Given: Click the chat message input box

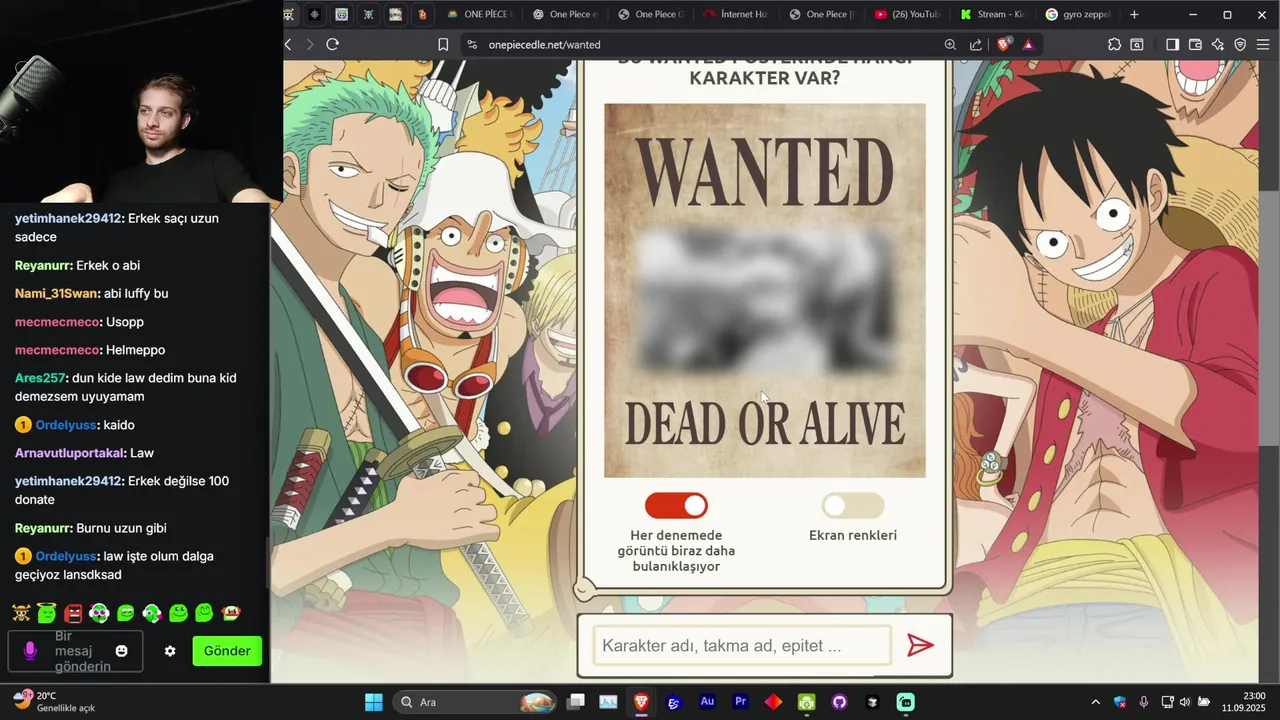Looking at the screenshot, I should [76, 651].
